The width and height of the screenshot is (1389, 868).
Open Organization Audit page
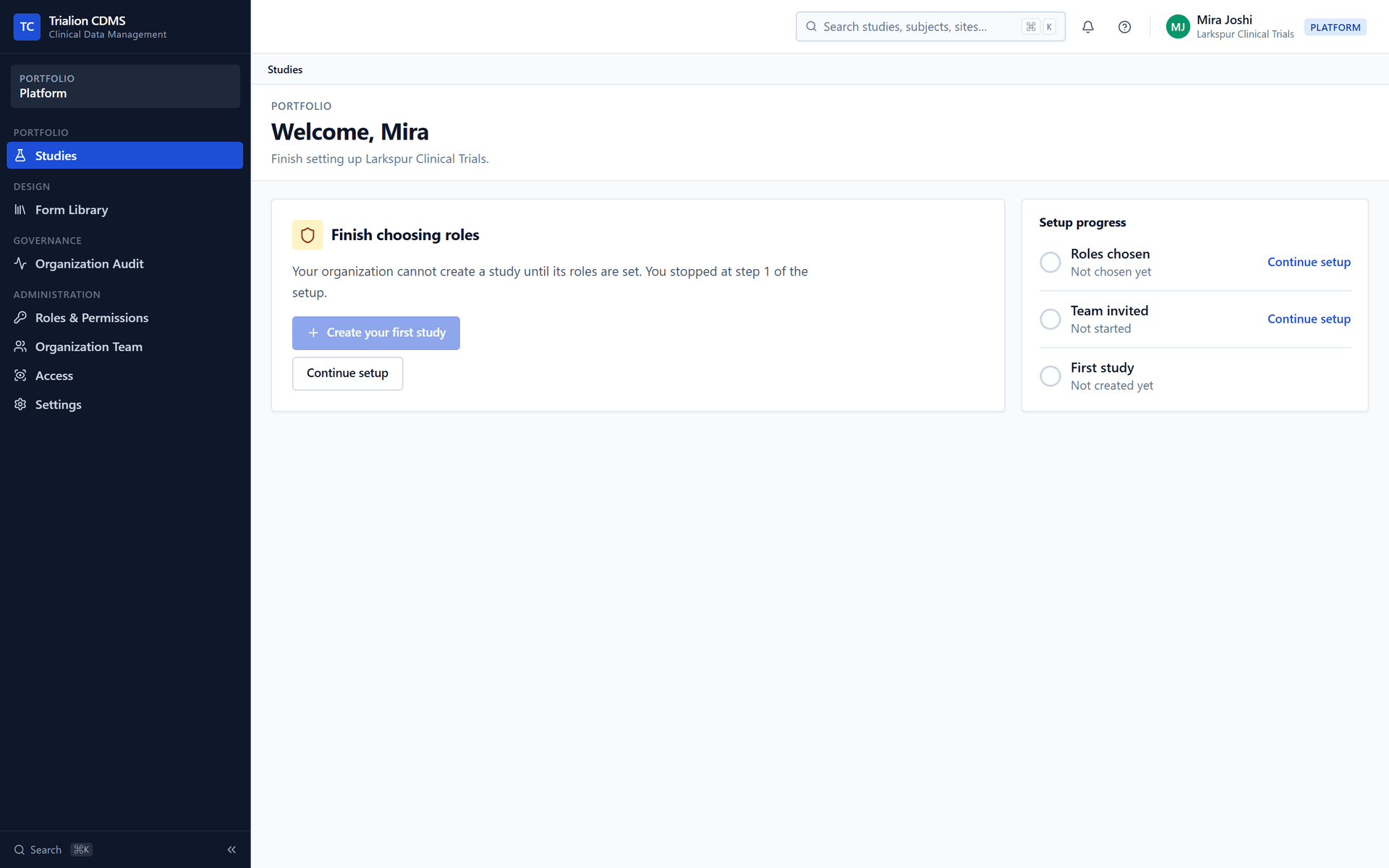pos(125,263)
